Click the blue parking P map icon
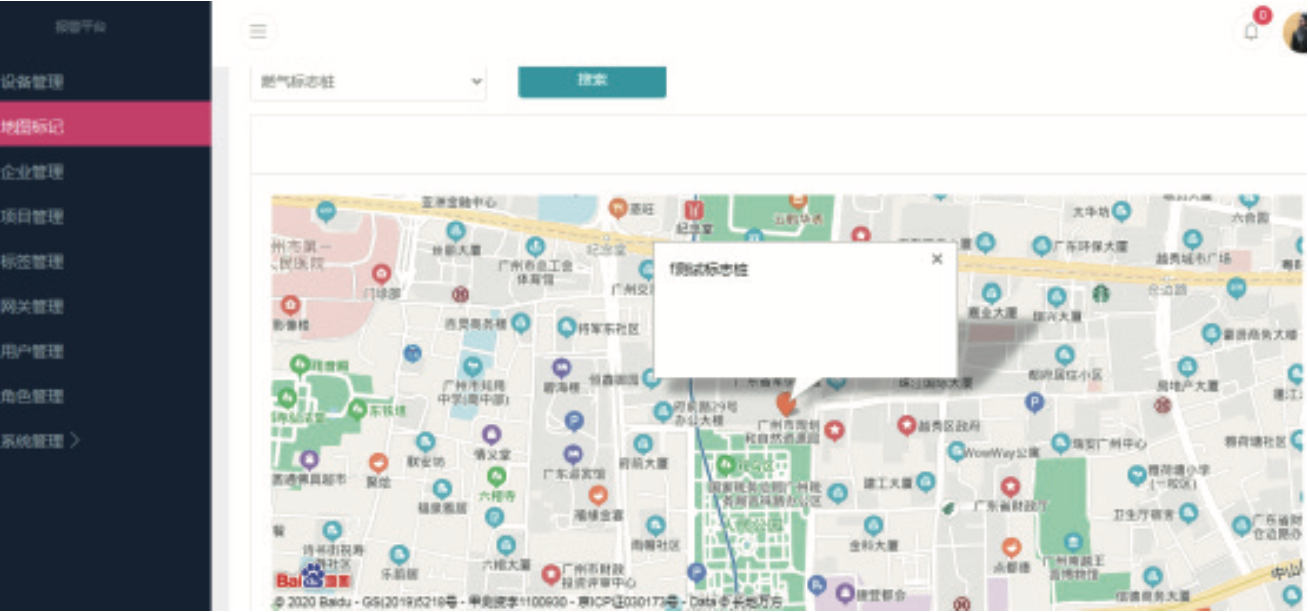The width and height of the screenshot is (1308, 612). point(1035,402)
